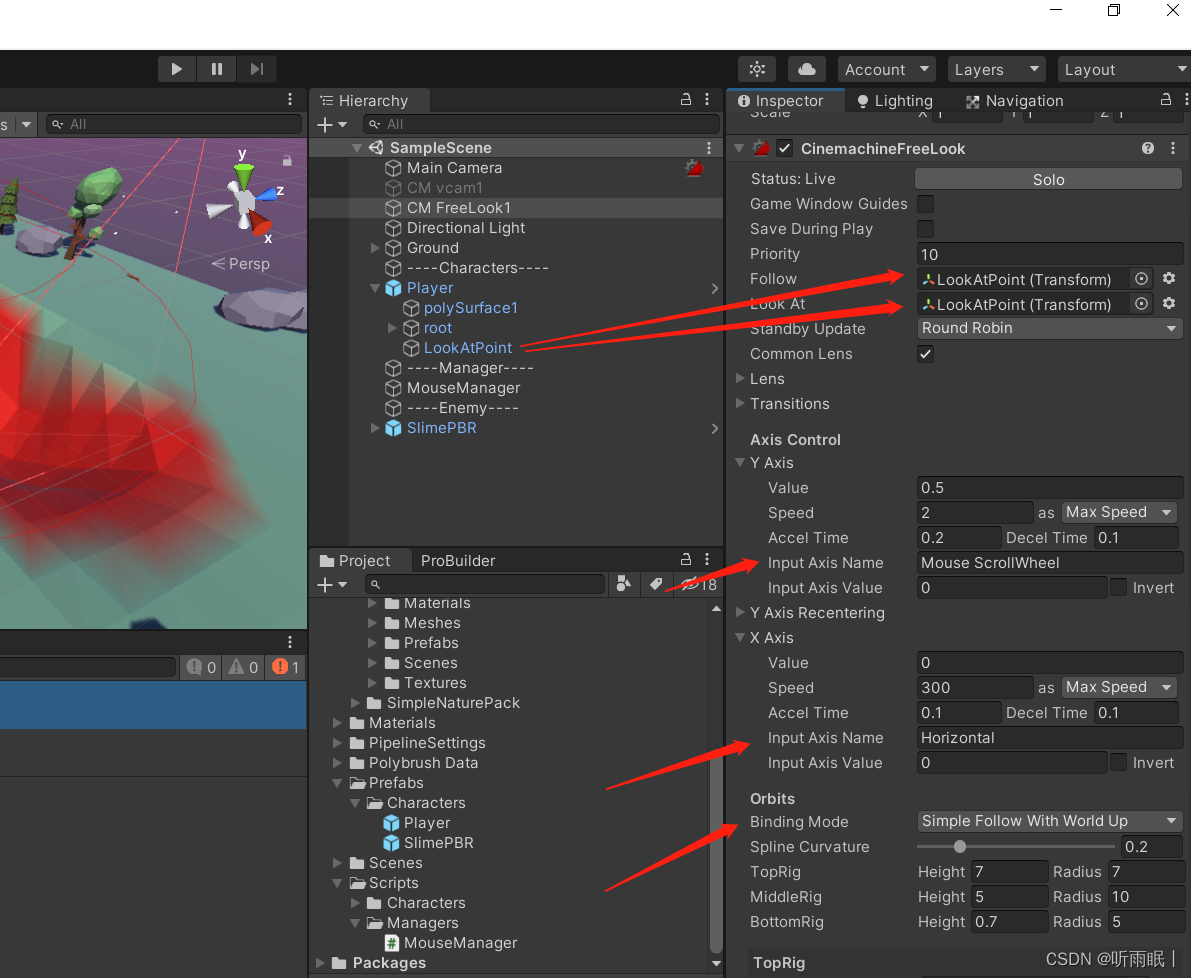Pause the game with the pause button
The width and height of the screenshot is (1191, 978).
(x=216, y=69)
